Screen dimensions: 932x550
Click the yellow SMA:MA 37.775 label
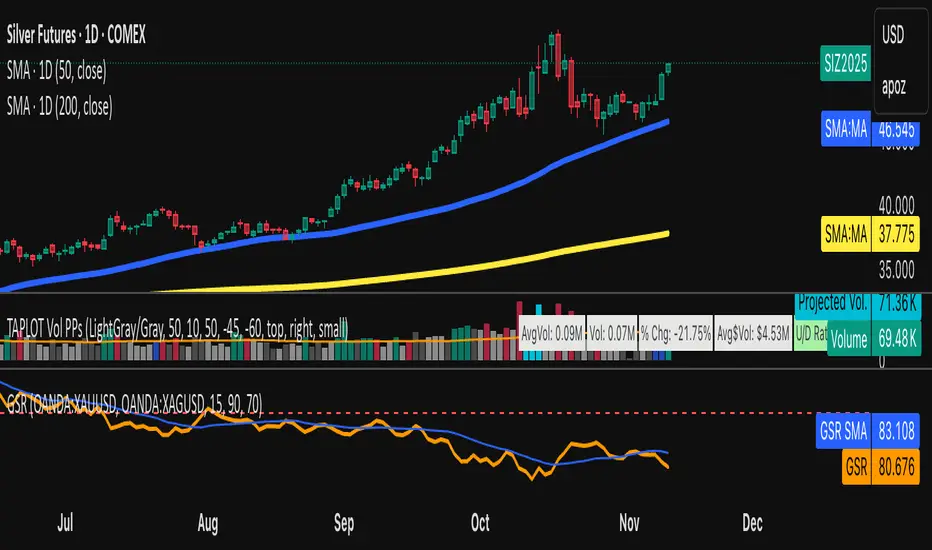(871, 234)
